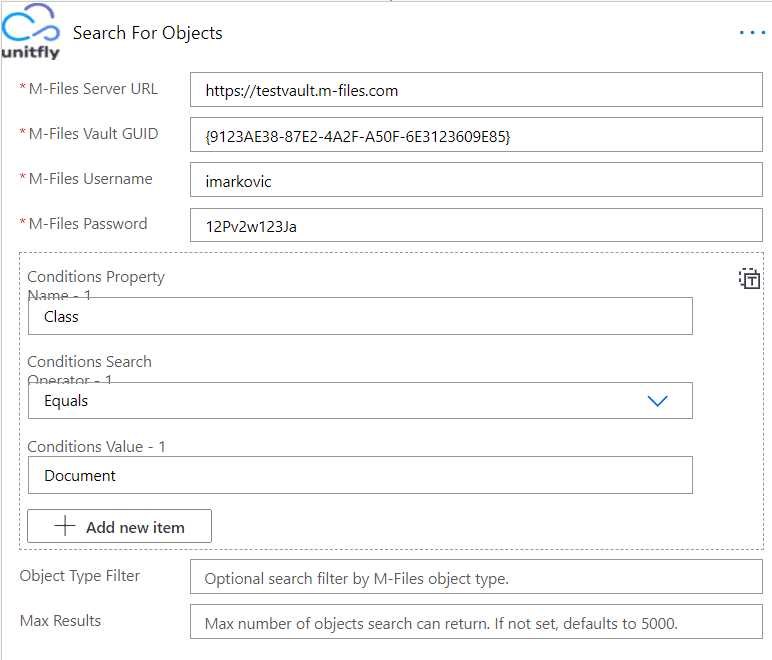Screen dimensions: 772x660
Task: Click the Unitfly cloud logo icon
Action: [31, 31]
